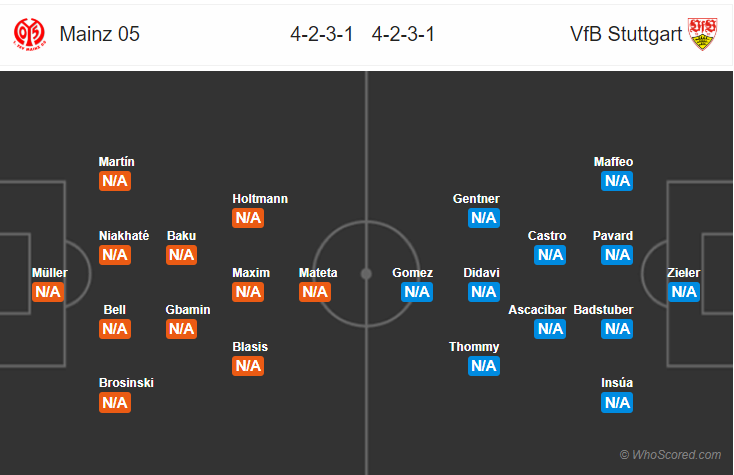Open the Mainz 05 team link
The height and width of the screenshot is (475, 734).
[x=100, y=34]
